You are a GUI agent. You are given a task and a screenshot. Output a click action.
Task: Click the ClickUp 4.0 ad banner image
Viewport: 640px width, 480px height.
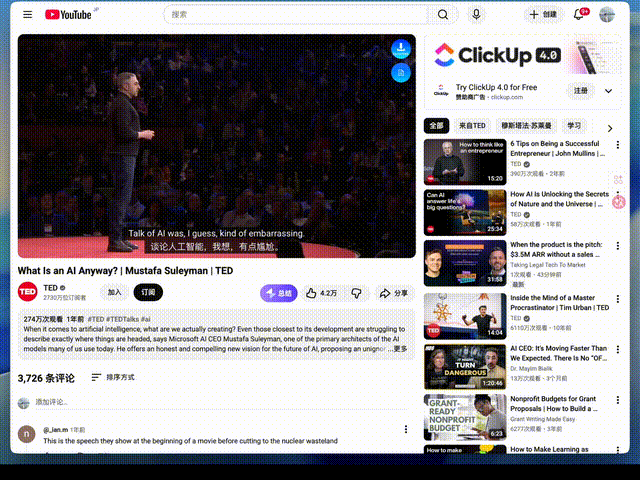pos(523,55)
